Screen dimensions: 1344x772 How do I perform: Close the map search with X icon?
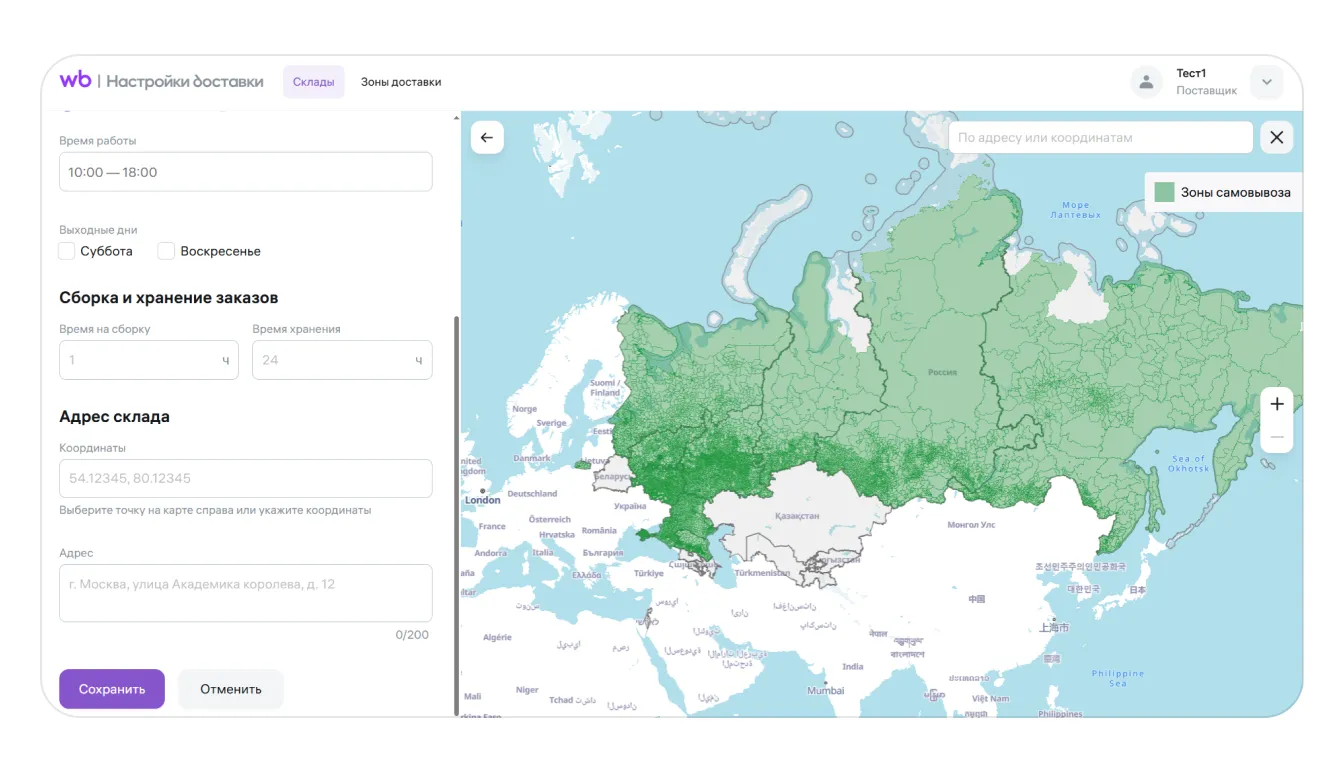pos(1276,138)
